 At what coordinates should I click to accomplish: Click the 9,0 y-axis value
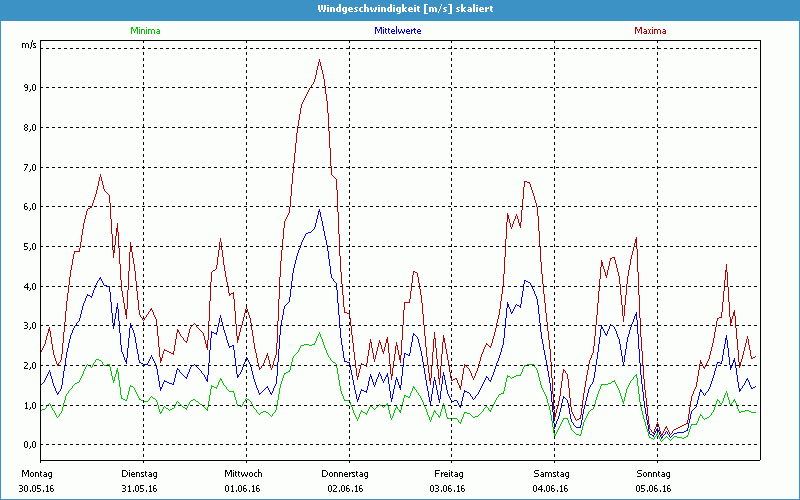[x=29, y=88]
